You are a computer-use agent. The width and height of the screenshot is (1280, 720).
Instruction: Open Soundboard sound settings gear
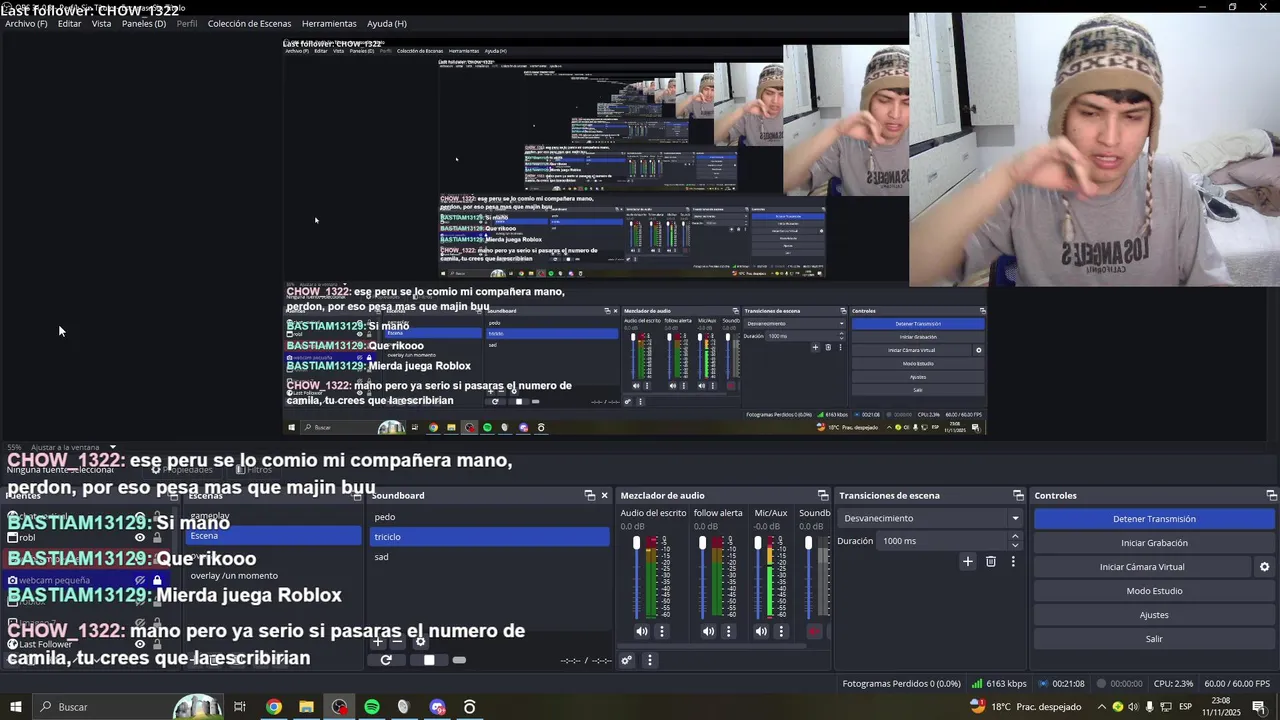[x=420, y=642]
